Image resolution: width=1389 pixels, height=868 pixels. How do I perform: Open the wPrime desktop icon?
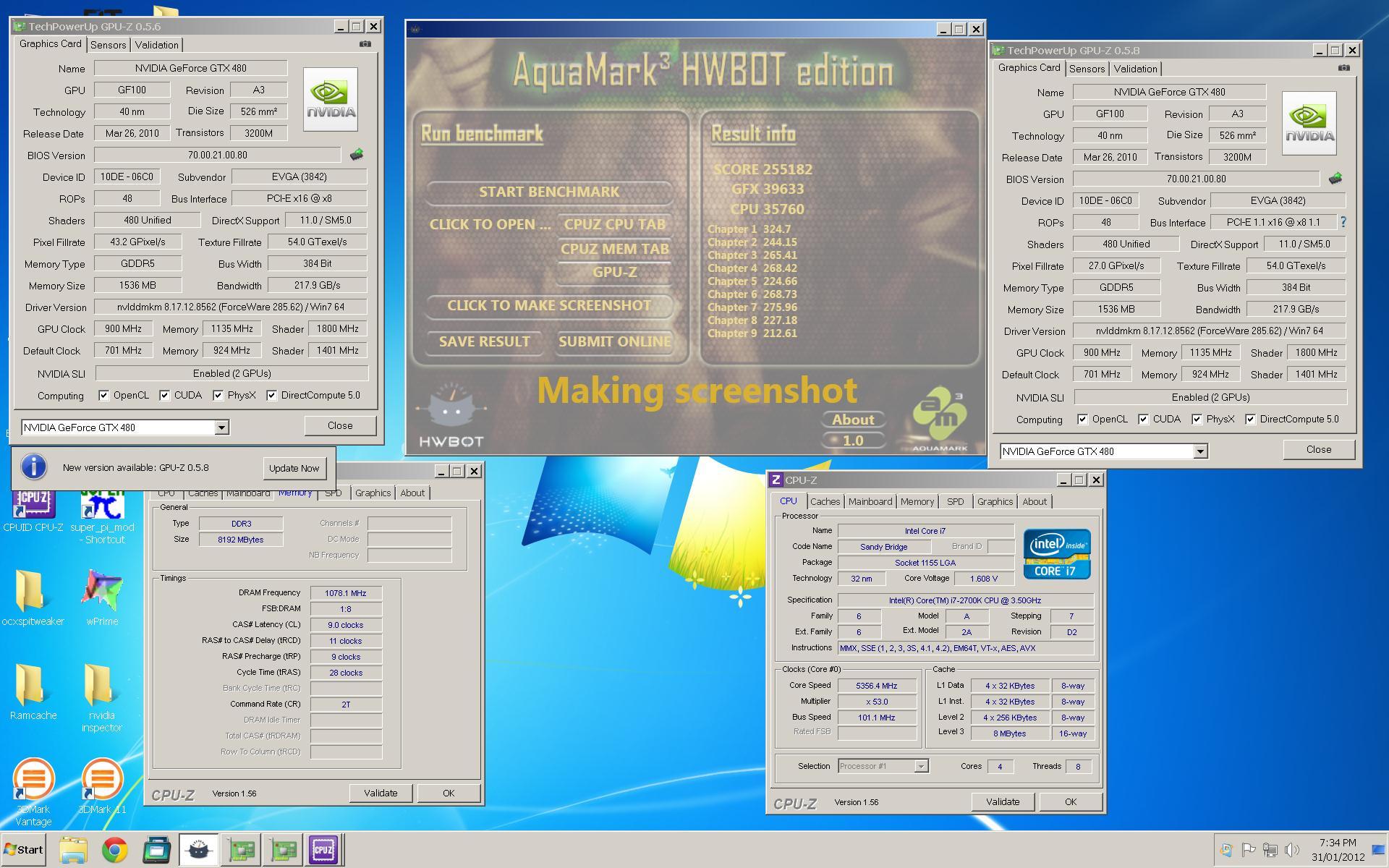click(x=102, y=597)
